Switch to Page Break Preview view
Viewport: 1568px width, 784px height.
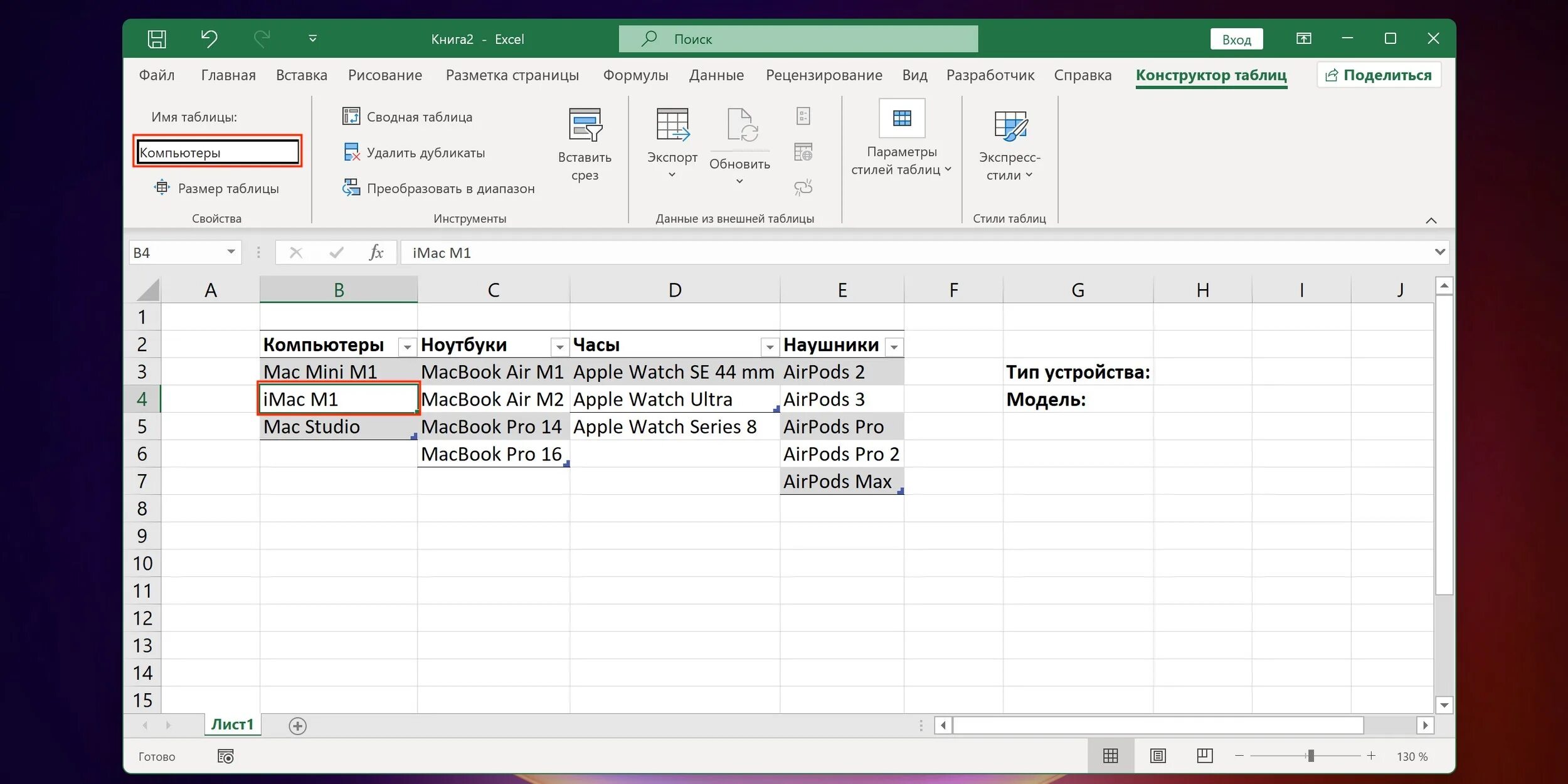click(x=1204, y=756)
